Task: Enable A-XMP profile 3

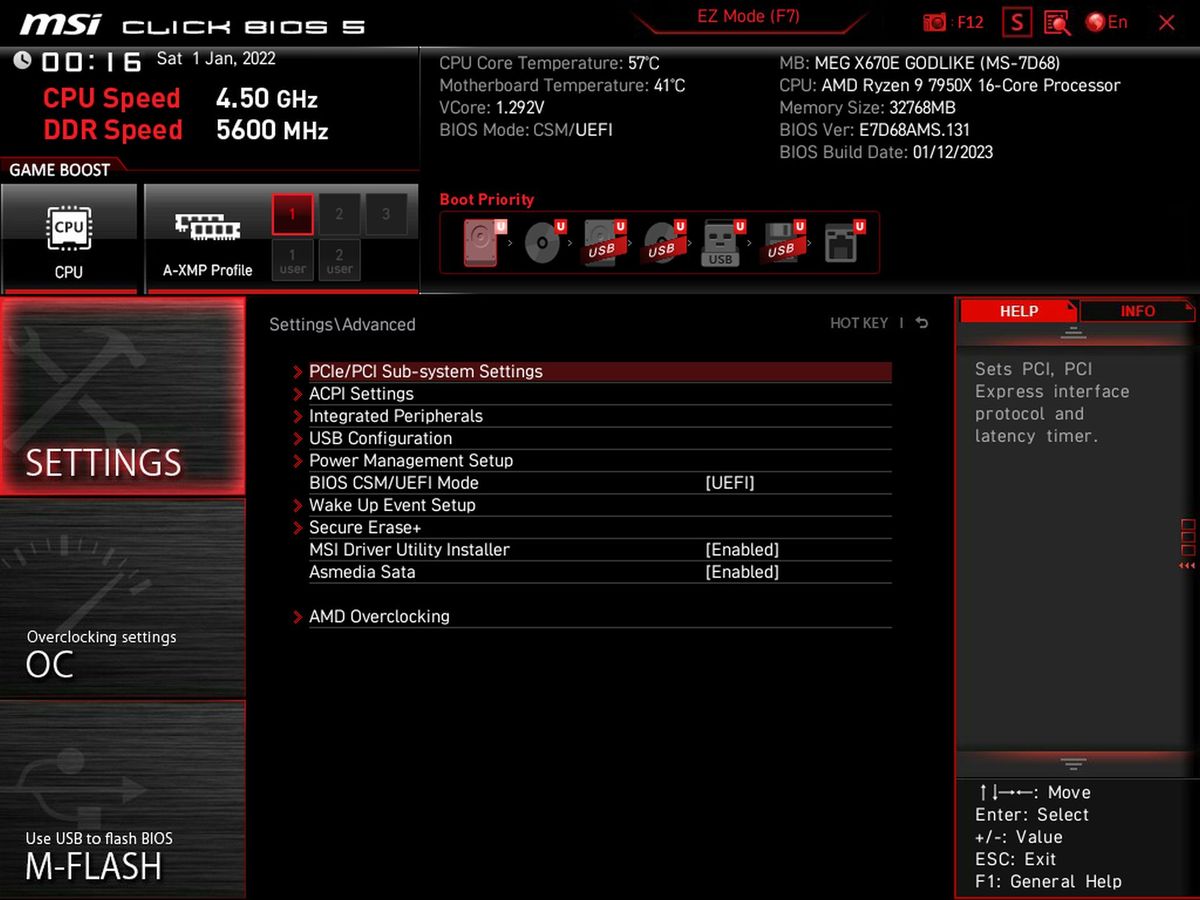Action: tap(386, 214)
